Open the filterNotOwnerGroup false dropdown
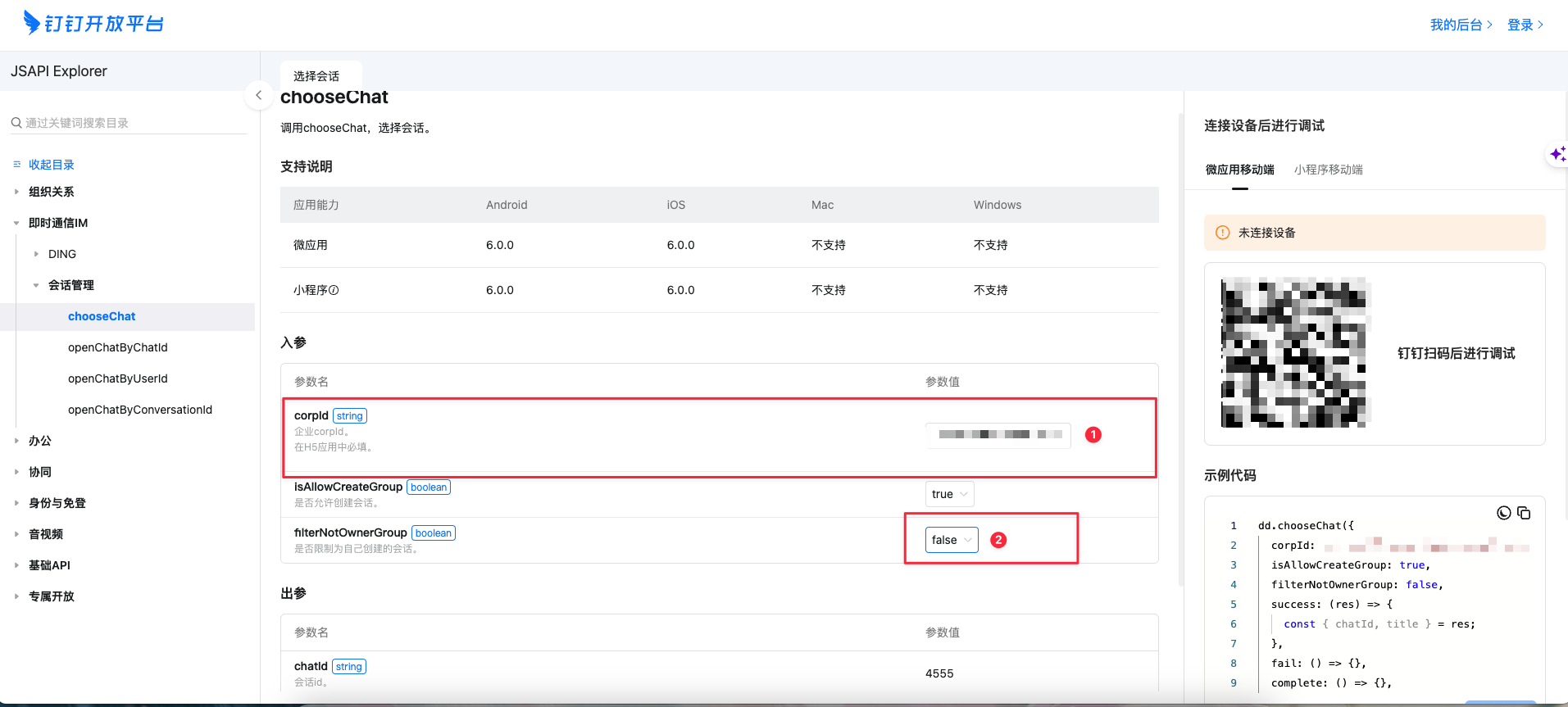Viewport: 1568px width, 707px height. (952, 540)
